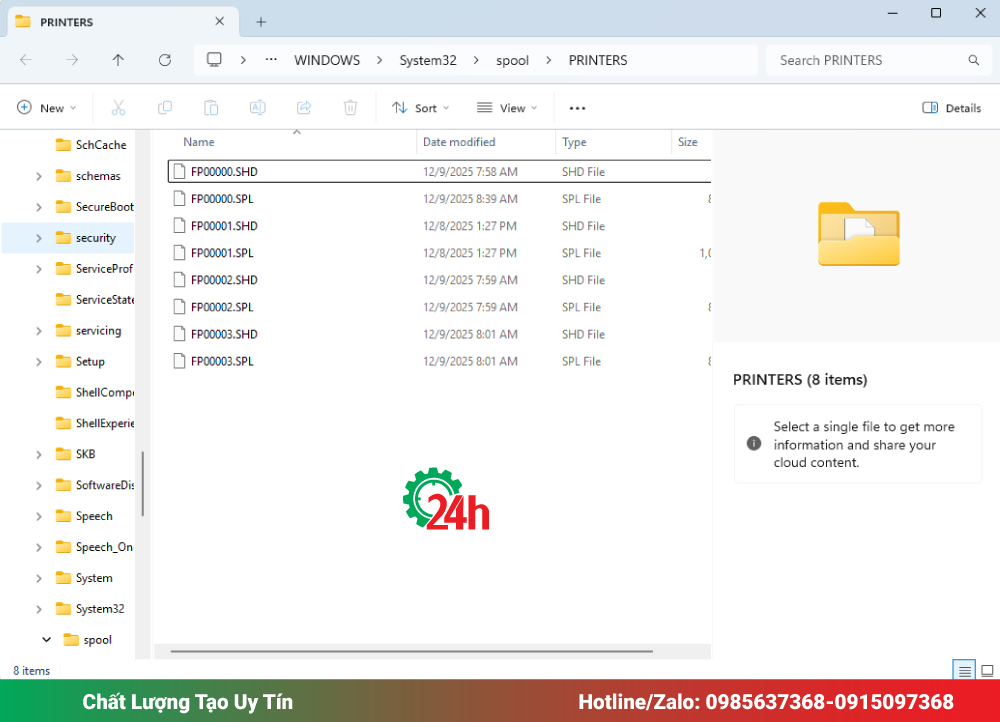
Task: Click chevron after spool in breadcrumb
Action: pos(548,60)
